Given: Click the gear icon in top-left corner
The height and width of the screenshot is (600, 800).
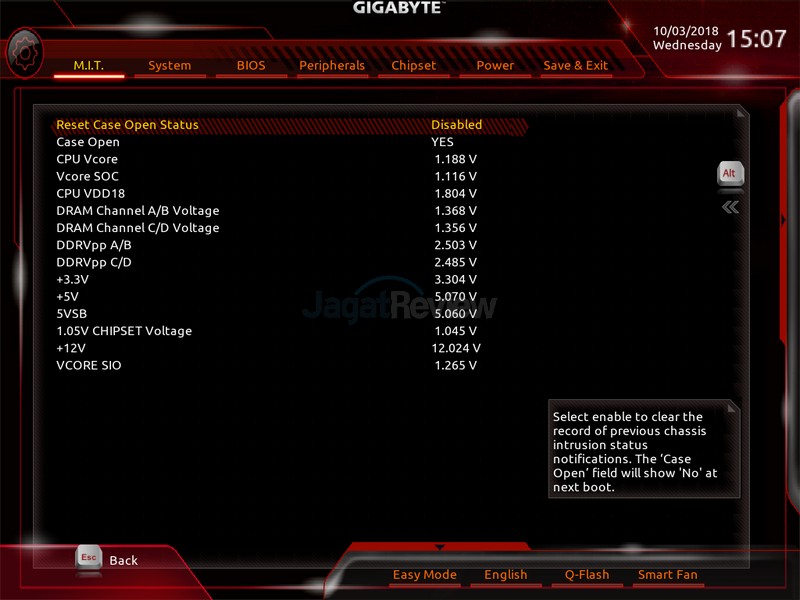Looking at the screenshot, I should (24, 52).
